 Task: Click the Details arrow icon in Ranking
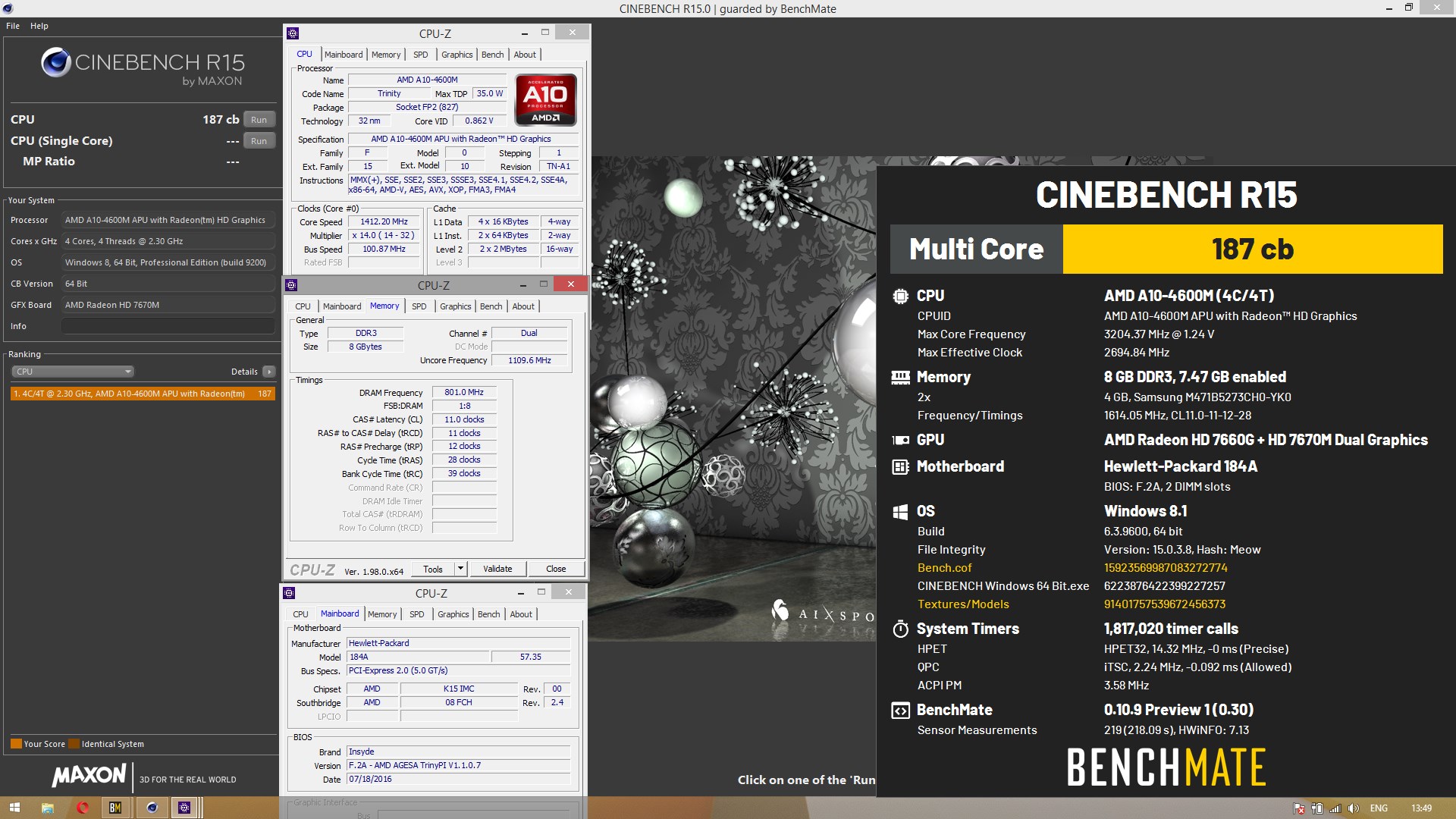[x=269, y=372]
